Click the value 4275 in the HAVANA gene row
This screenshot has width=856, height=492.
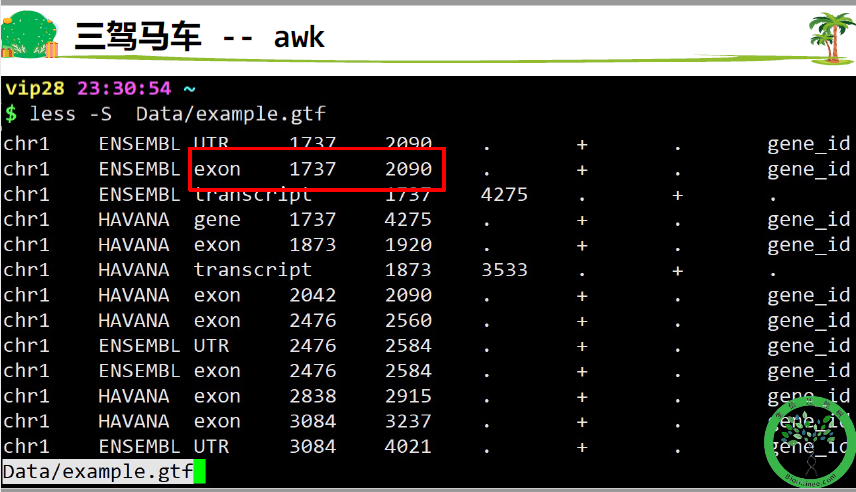tap(408, 220)
